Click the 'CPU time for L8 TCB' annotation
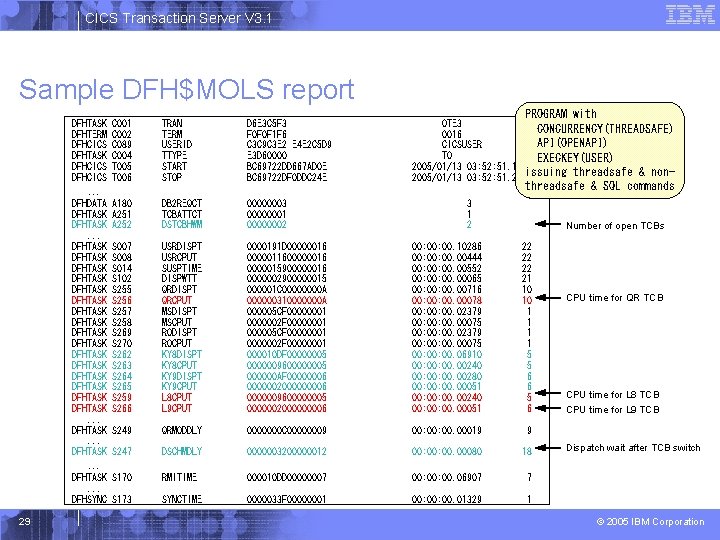The width and height of the screenshot is (720, 540). [613, 394]
